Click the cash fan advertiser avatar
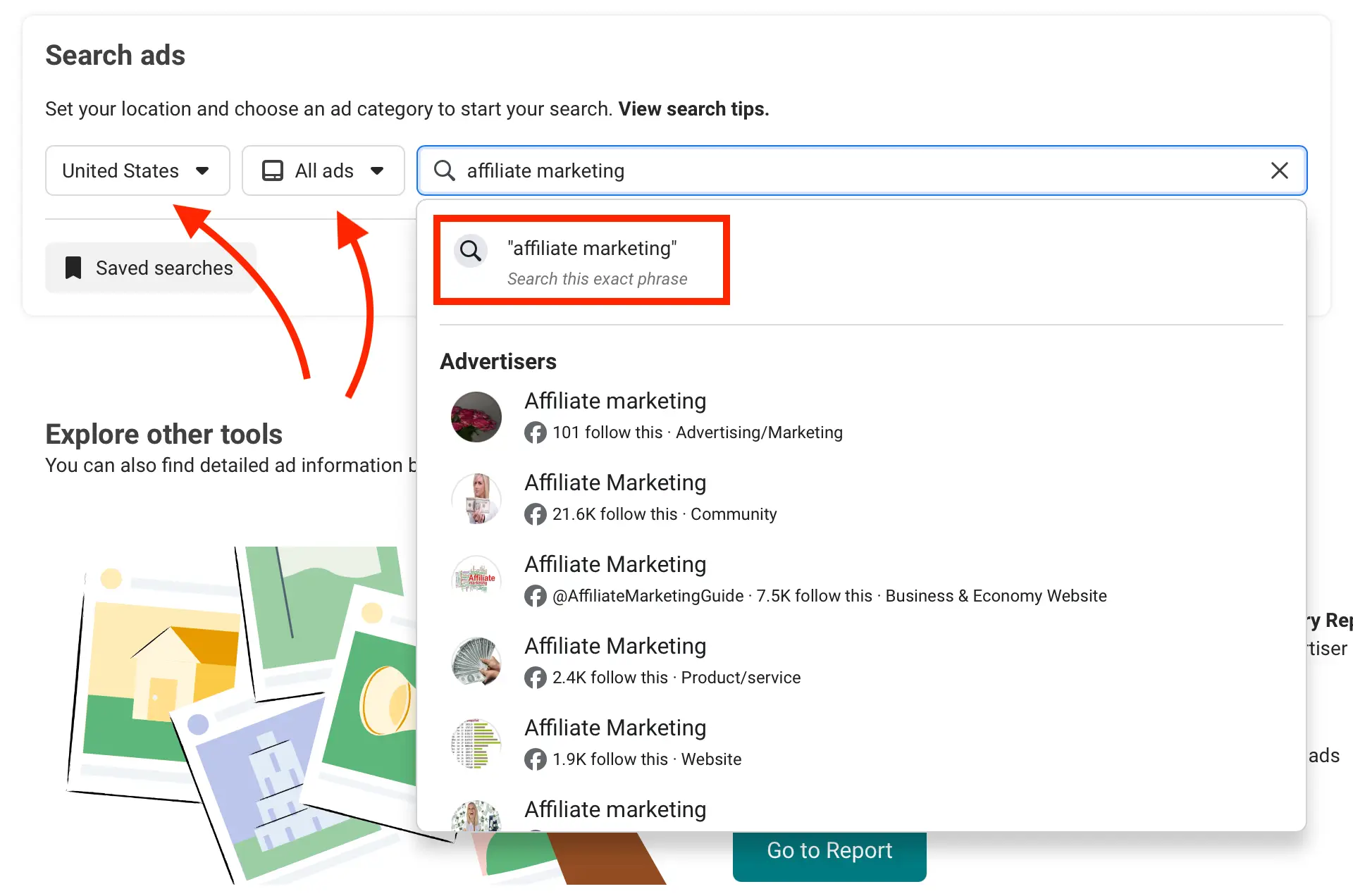This screenshot has width=1353, height=896. tap(476, 661)
